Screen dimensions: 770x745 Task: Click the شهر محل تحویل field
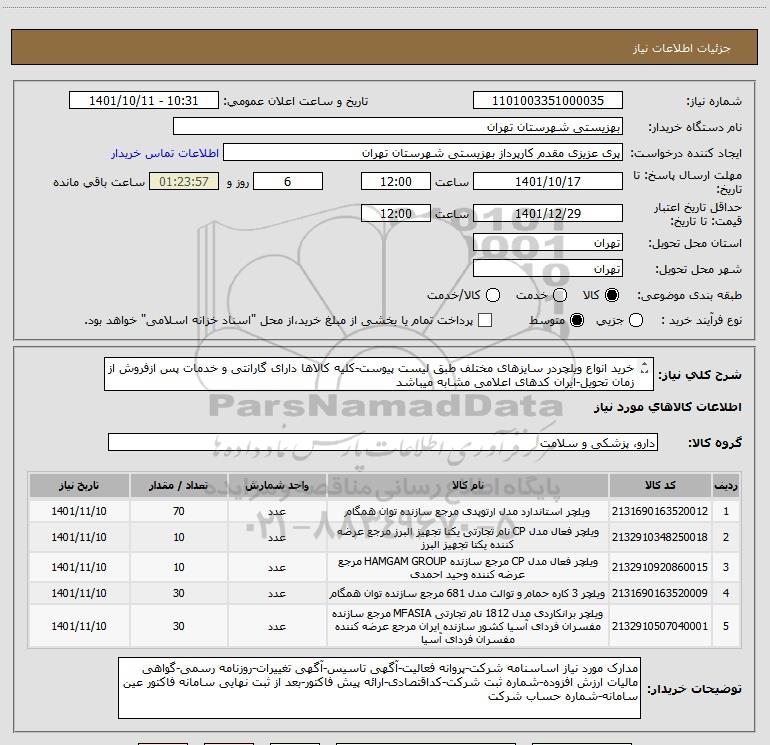tap(548, 269)
